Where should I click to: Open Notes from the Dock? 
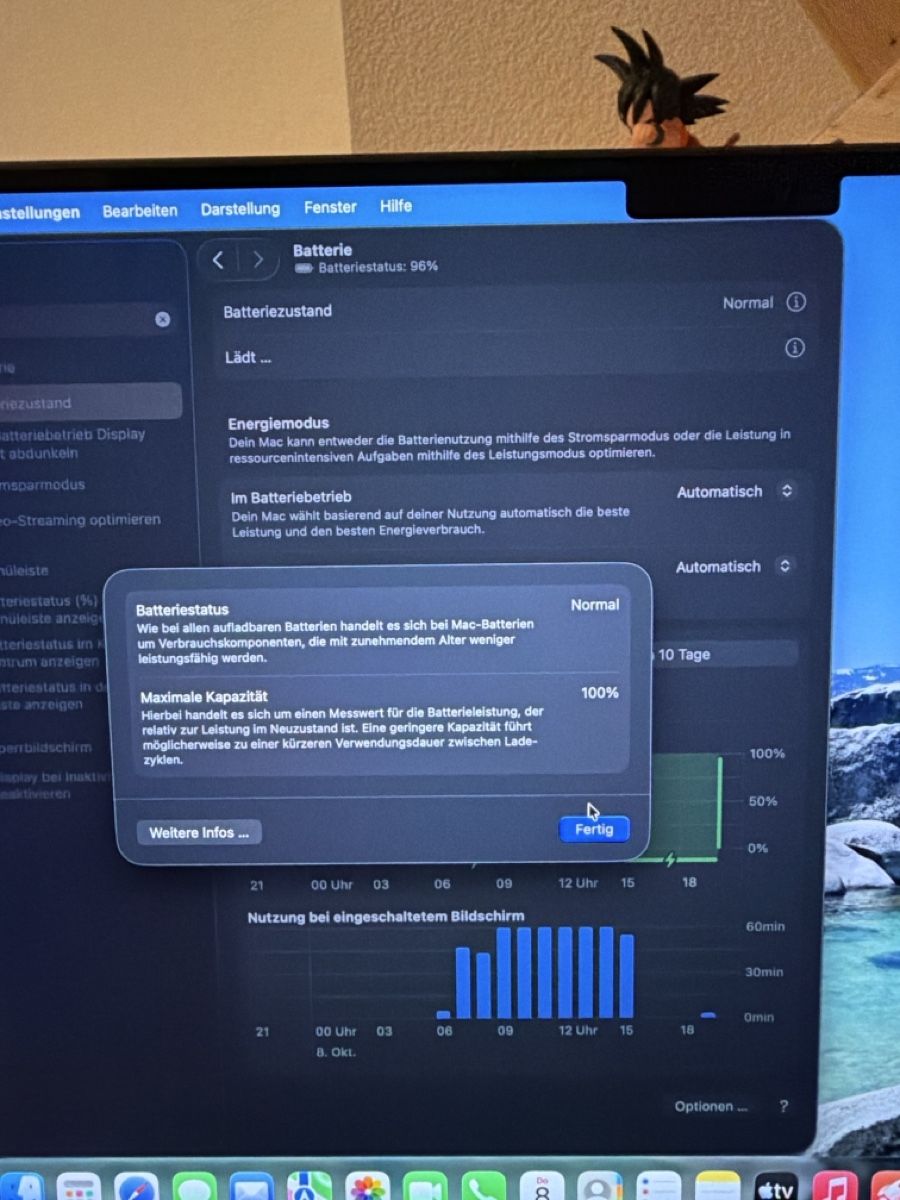(x=717, y=1188)
